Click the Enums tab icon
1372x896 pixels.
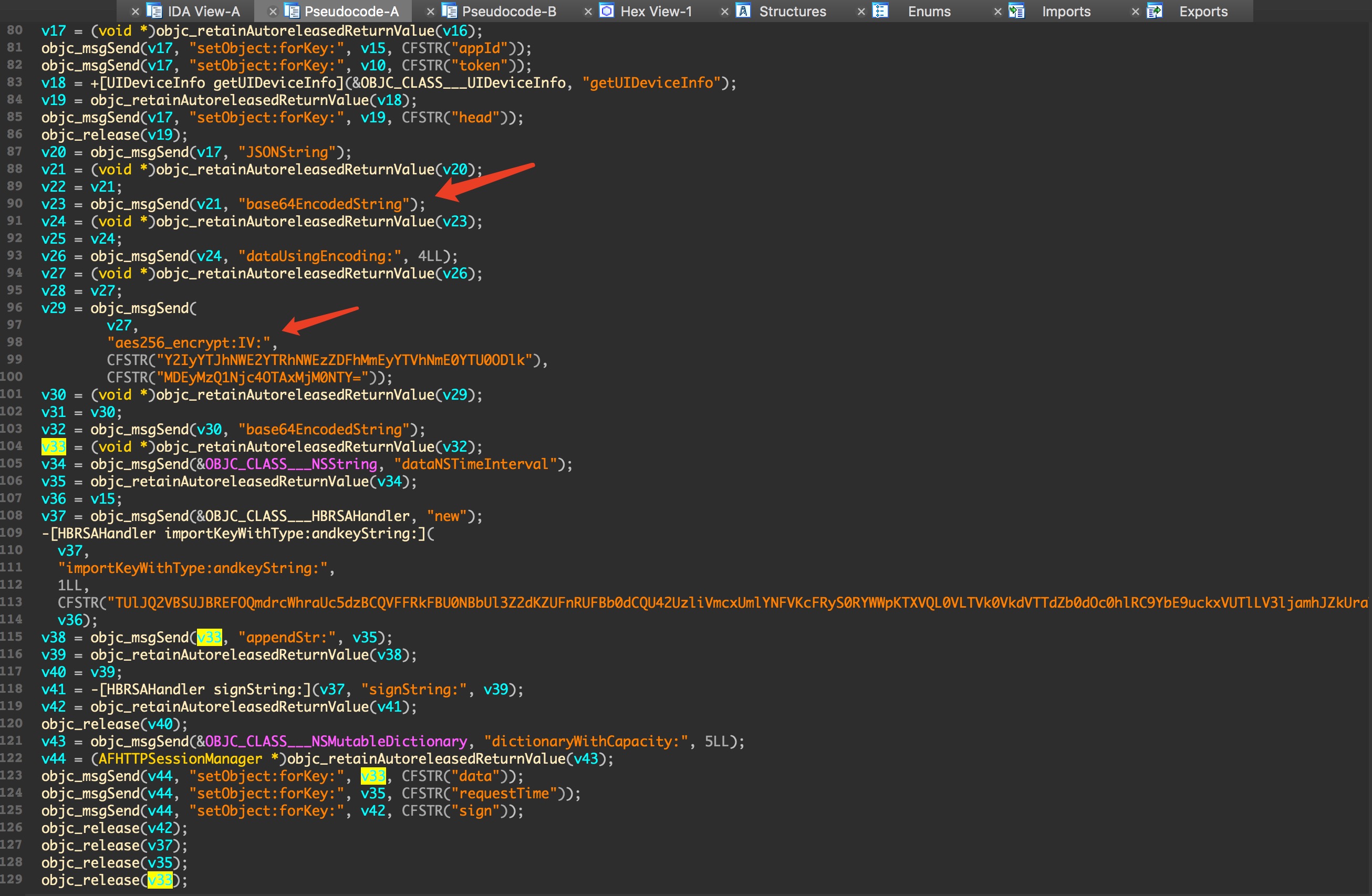pyautogui.click(x=880, y=11)
